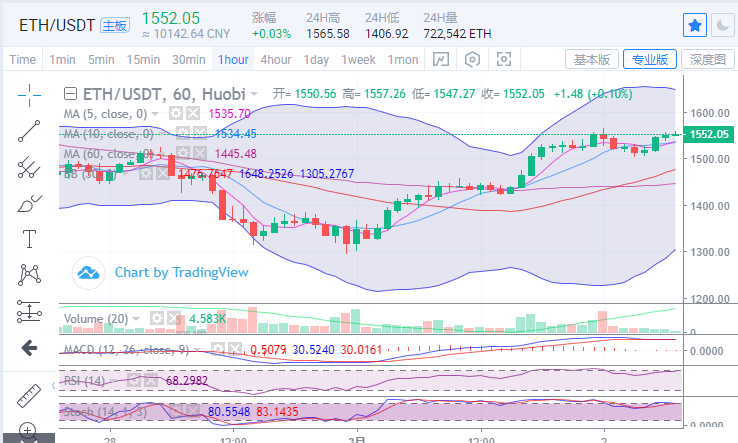Remove the RSI indicator
Screen dimensions: 738x443
point(151,380)
